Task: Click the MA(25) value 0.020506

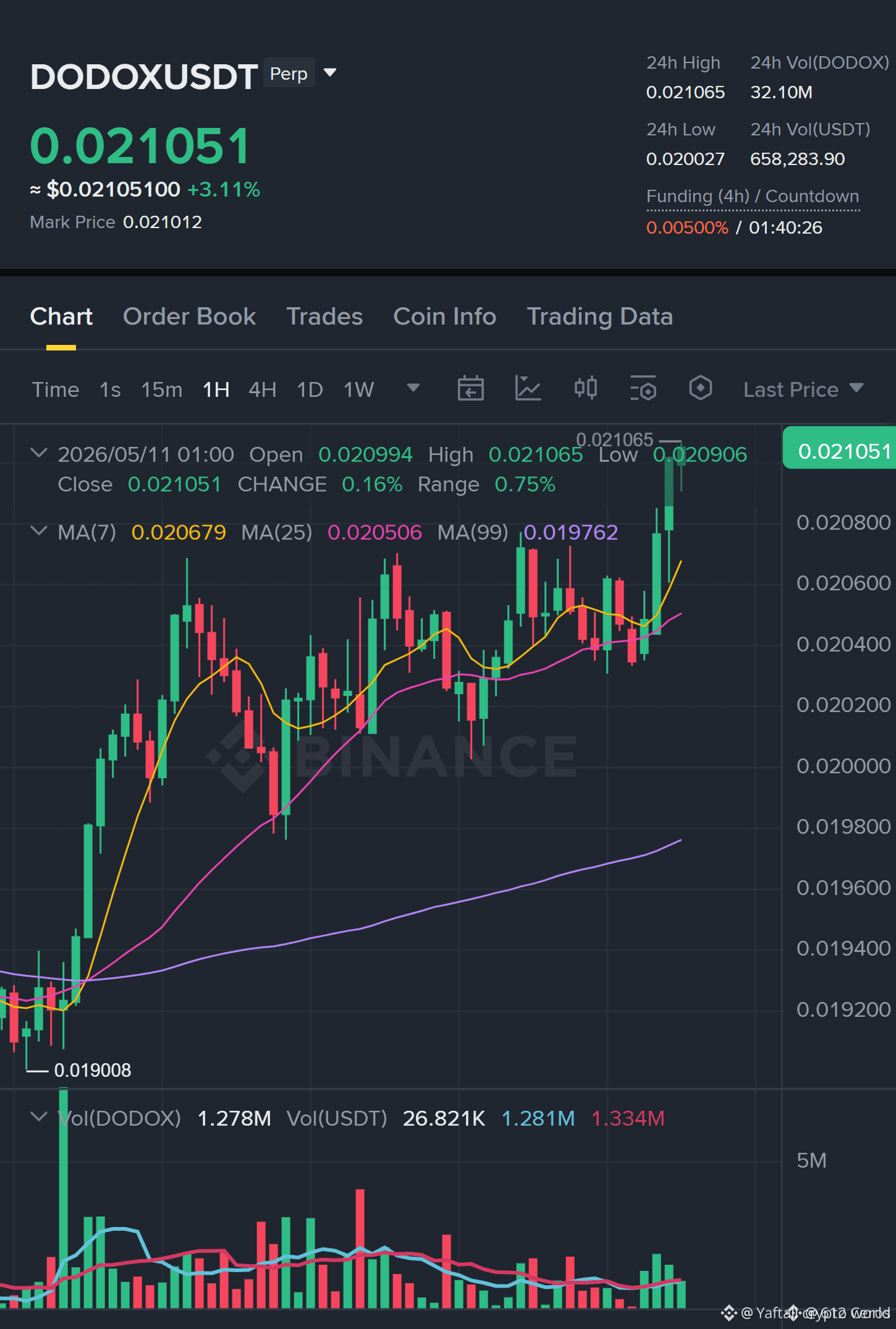Action: click(x=374, y=532)
